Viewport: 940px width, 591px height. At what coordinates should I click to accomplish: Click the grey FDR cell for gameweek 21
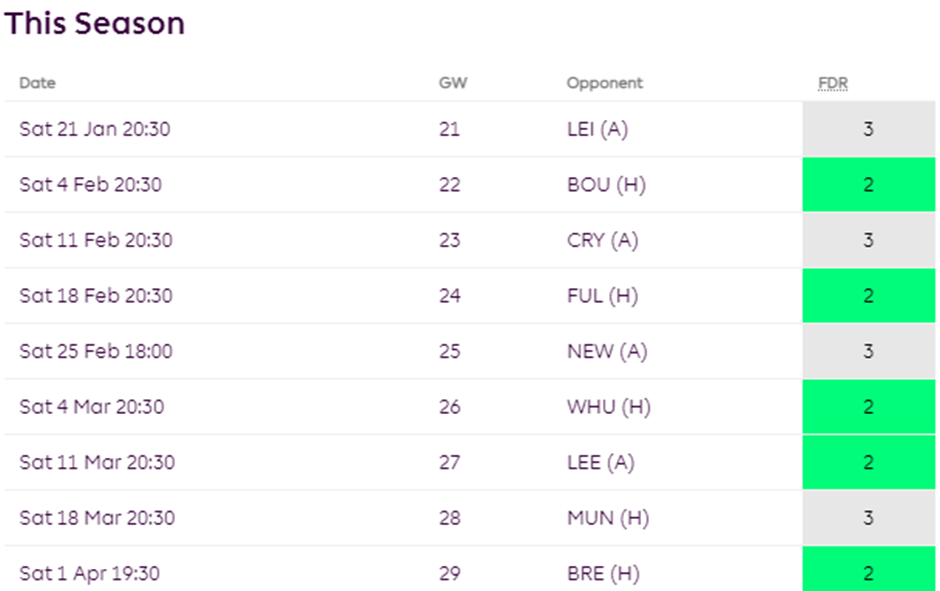(868, 129)
